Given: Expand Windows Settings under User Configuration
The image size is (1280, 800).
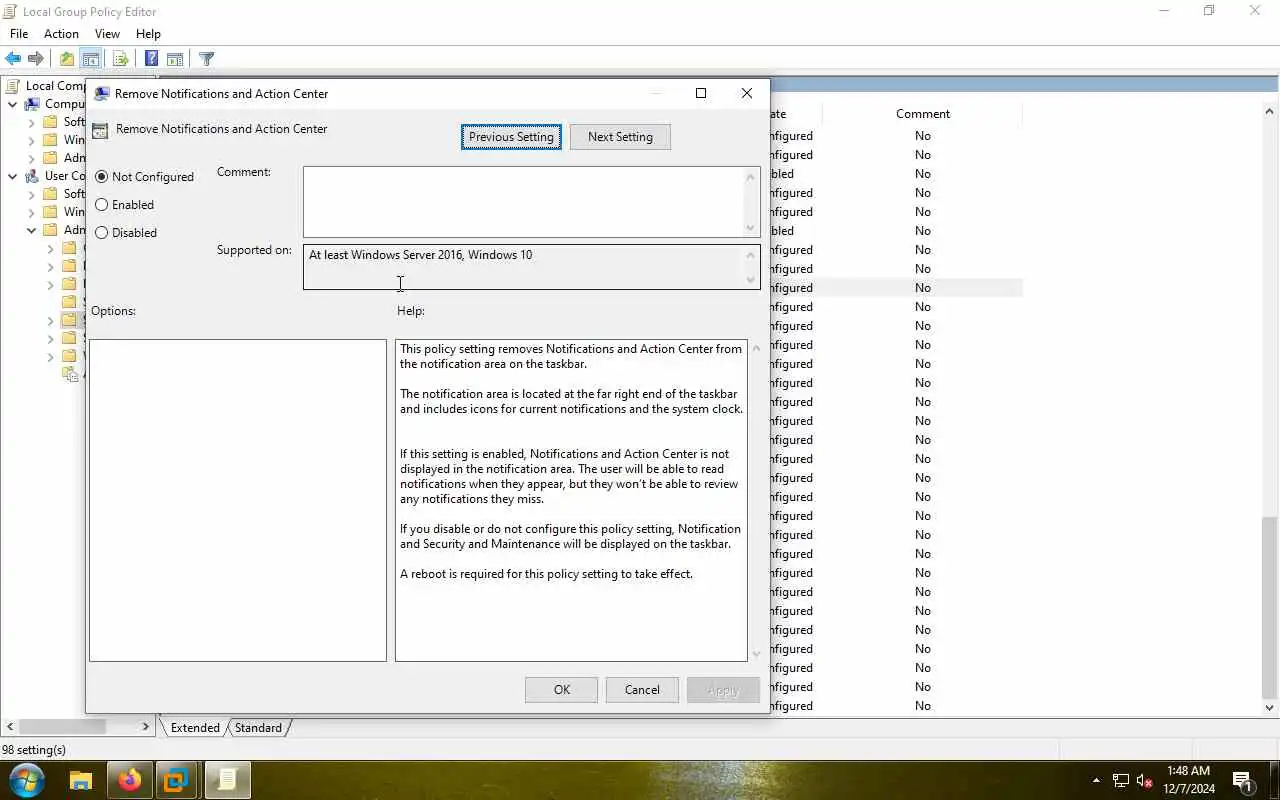Looking at the screenshot, I should [x=32, y=212].
